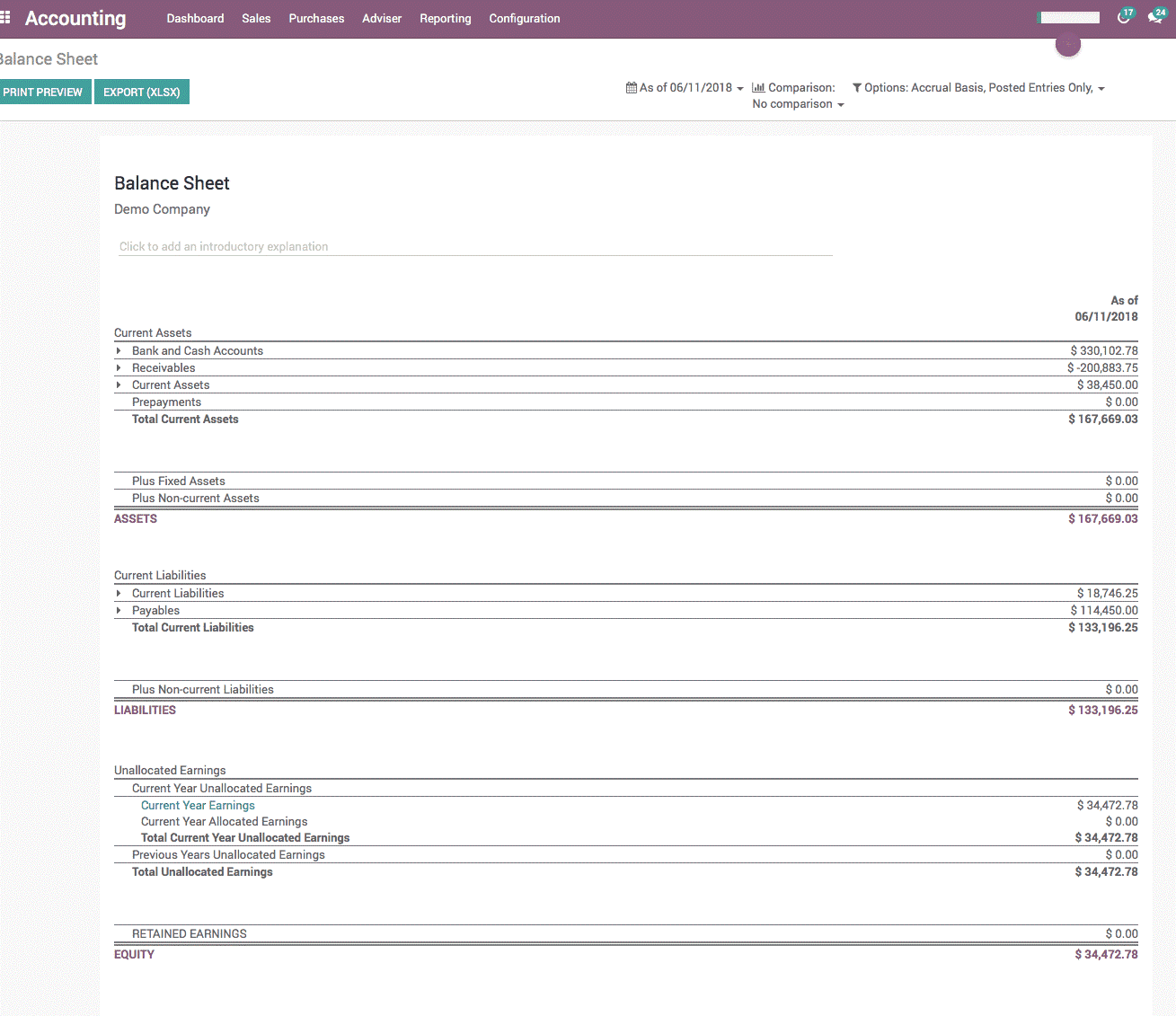Open the As of 06/11/2018 date dropdown
This screenshot has height=1016, width=1176.
[689, 87]
